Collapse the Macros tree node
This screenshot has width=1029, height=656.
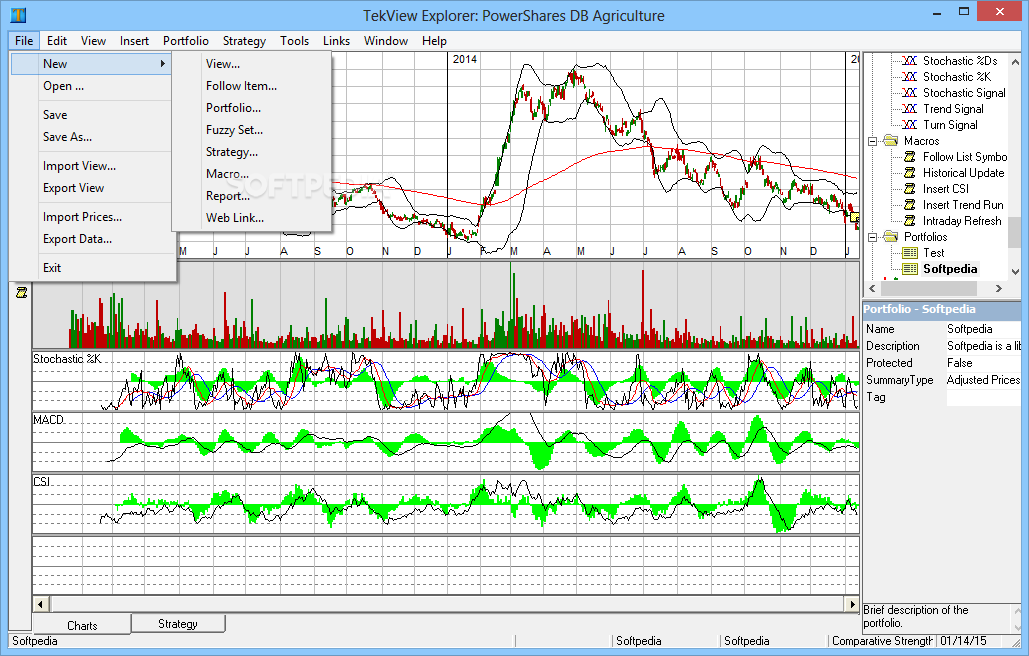click(872, 141)
